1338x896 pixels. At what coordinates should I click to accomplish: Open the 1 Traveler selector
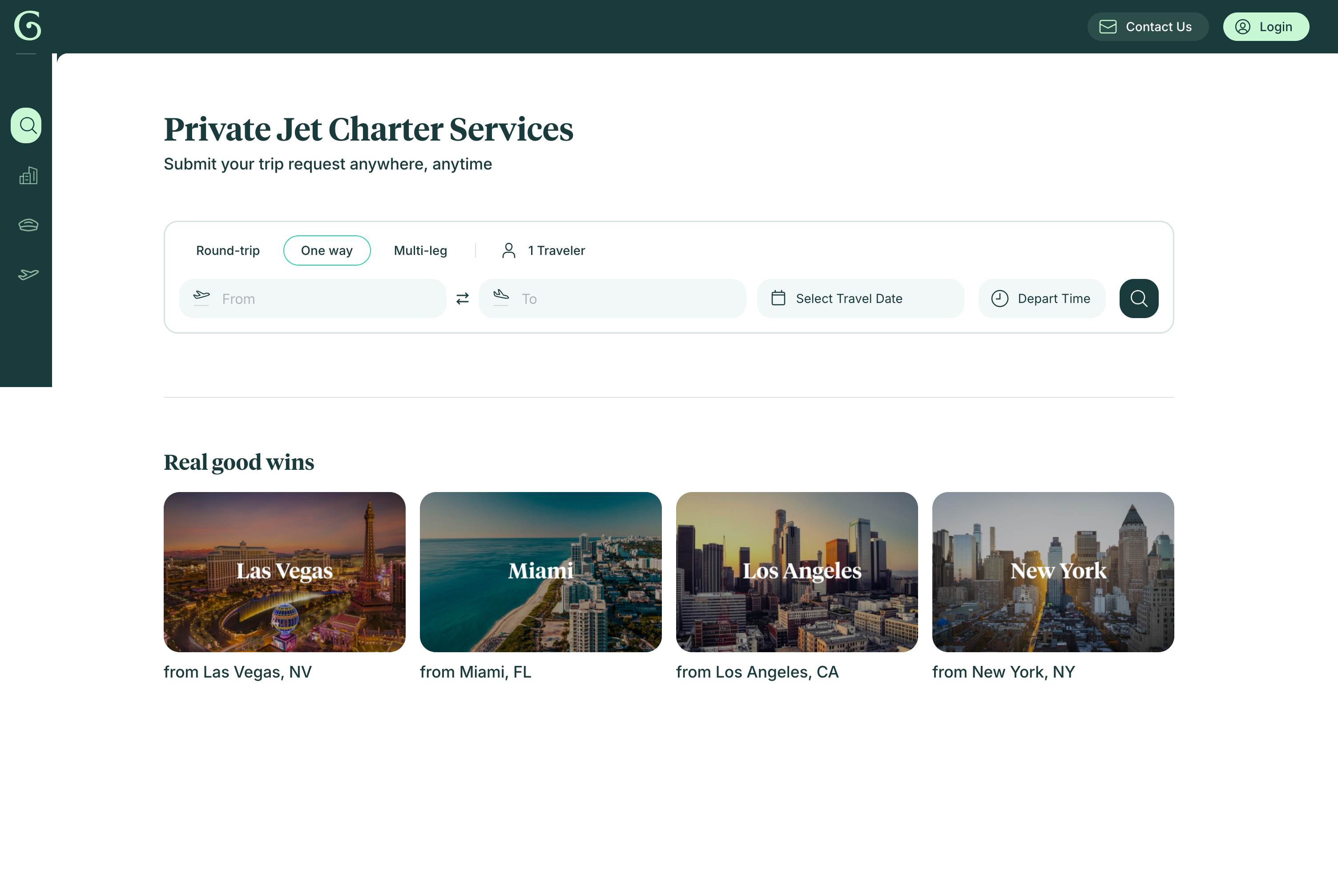tap(543, 250)
